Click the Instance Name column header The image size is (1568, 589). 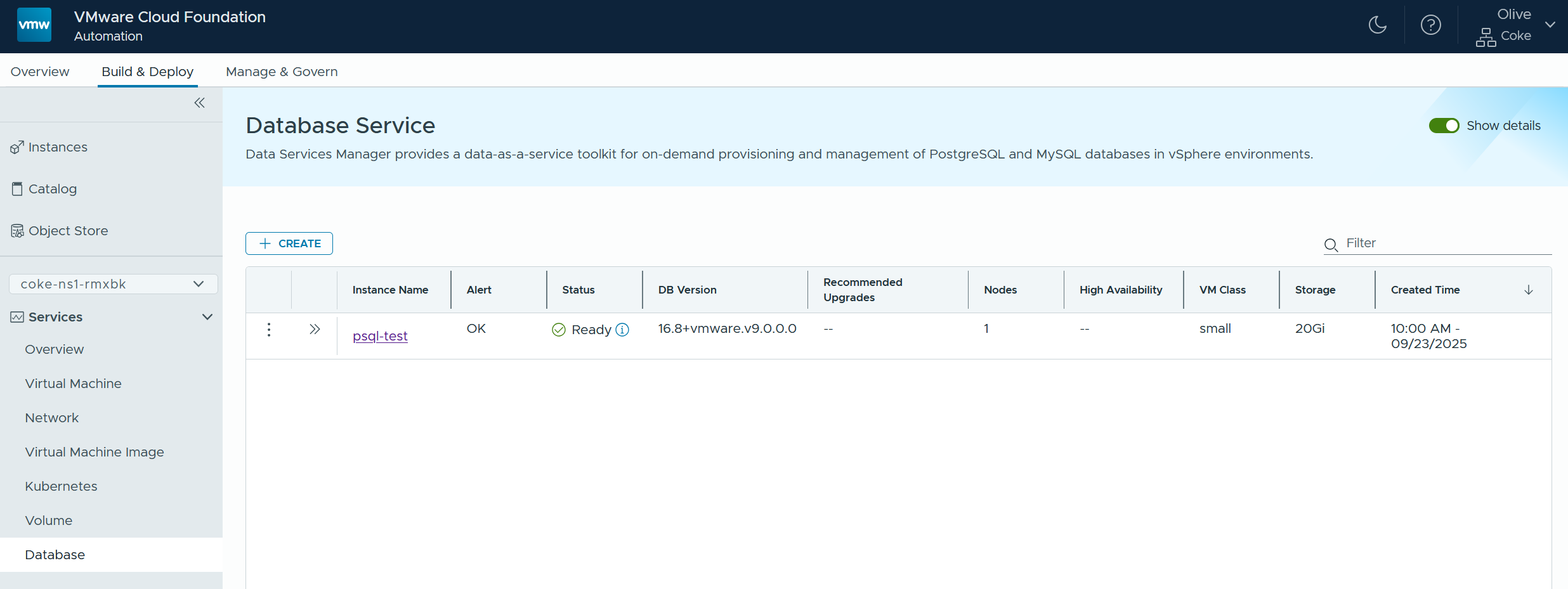click(390, 290)
